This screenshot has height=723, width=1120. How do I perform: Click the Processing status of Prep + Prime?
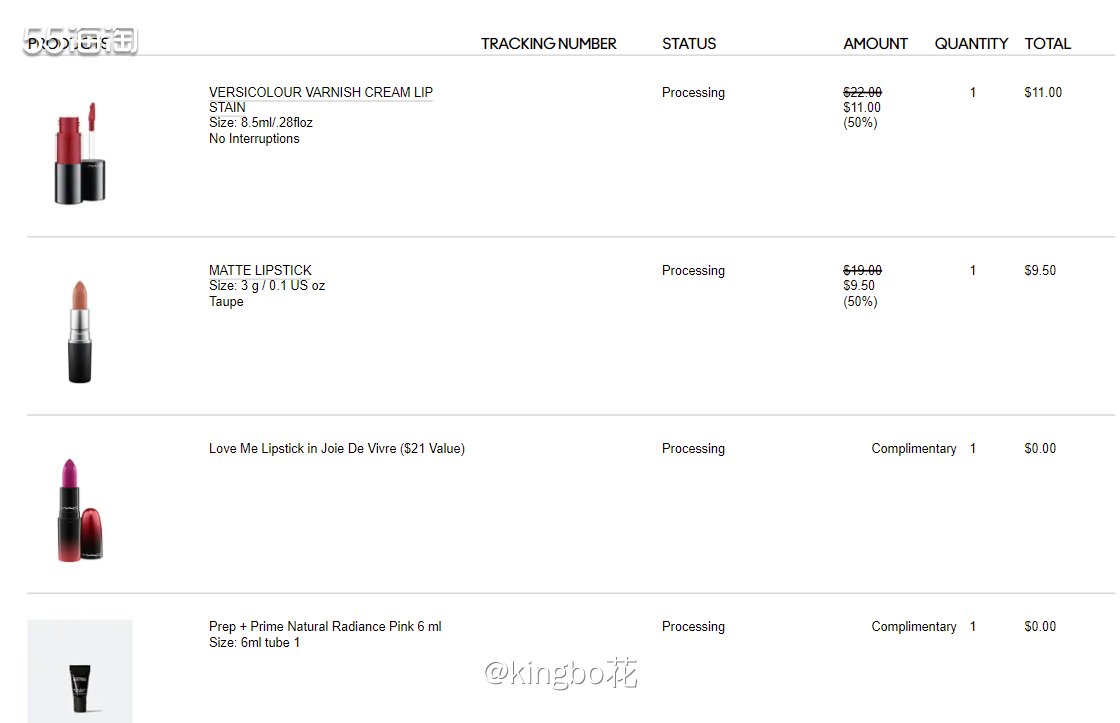(x=693, y=626)
